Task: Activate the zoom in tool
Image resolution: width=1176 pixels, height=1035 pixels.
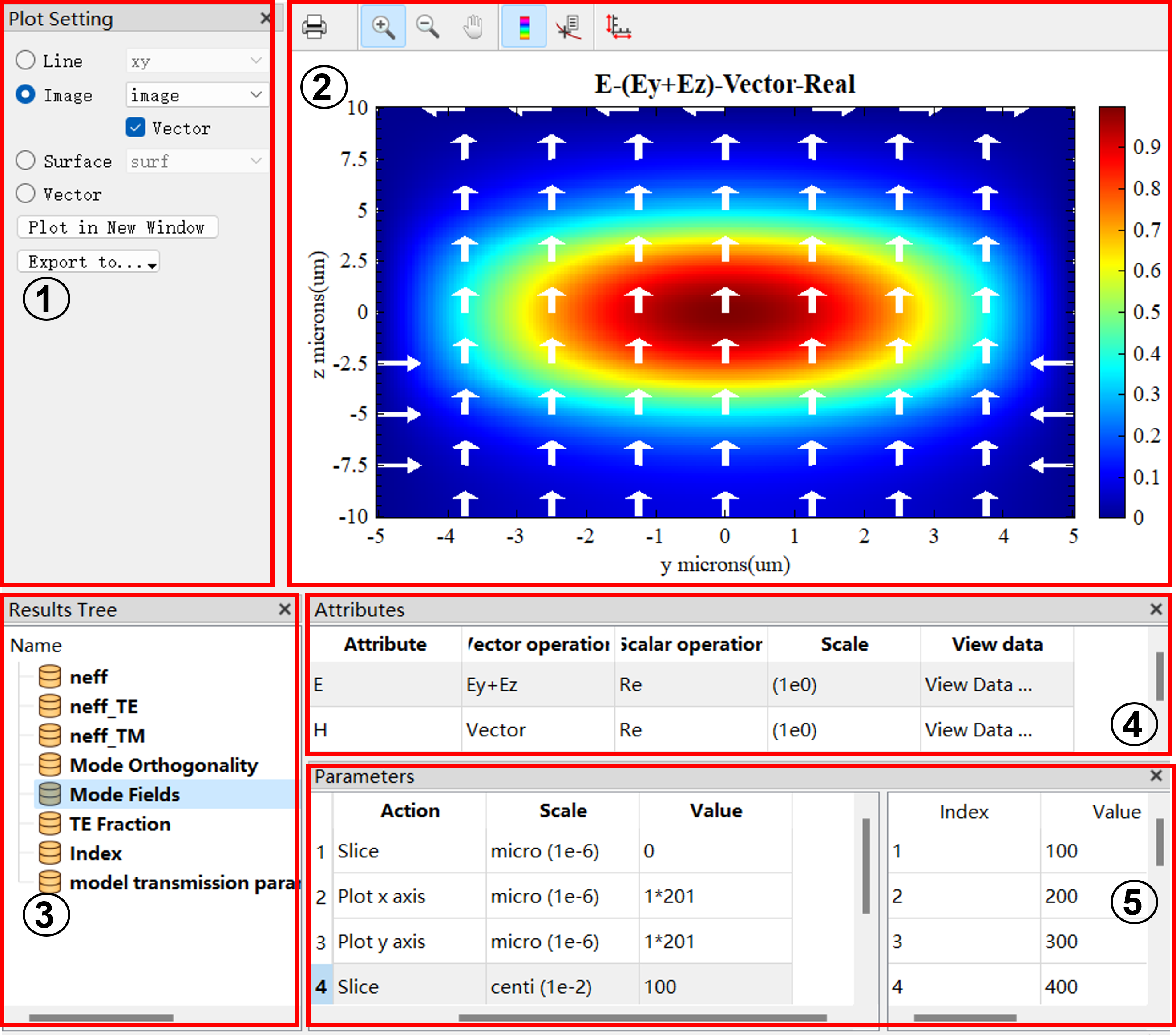Action: 383,27
